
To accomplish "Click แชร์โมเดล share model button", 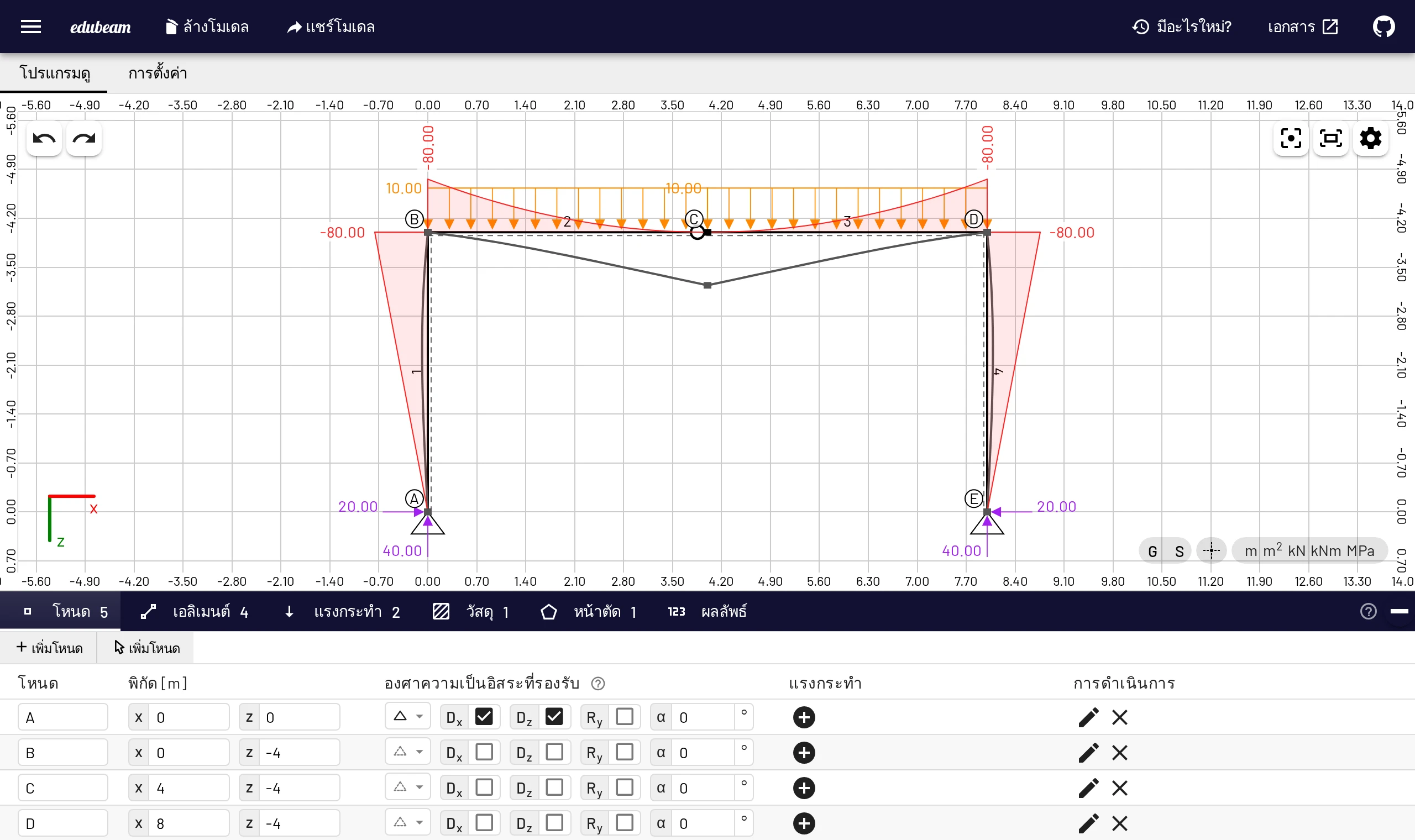I will coord(331,27).
